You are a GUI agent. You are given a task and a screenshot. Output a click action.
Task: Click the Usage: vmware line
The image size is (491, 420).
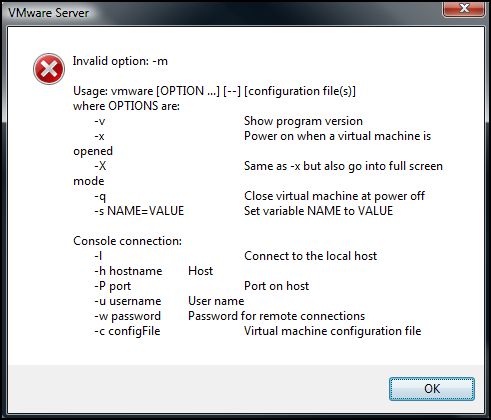[x=214, y=91]
